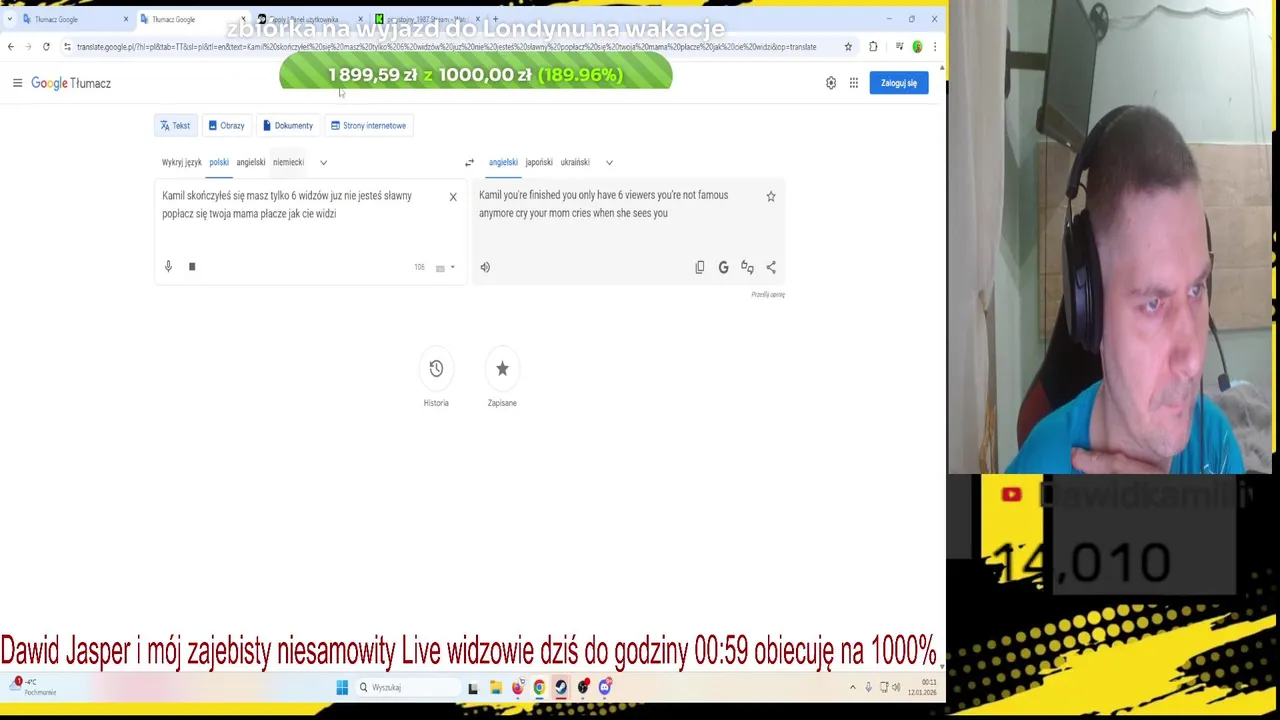Open translation Historia
Image resolution: width=1280 pixels, height=720 pixels.
(436, 379)
